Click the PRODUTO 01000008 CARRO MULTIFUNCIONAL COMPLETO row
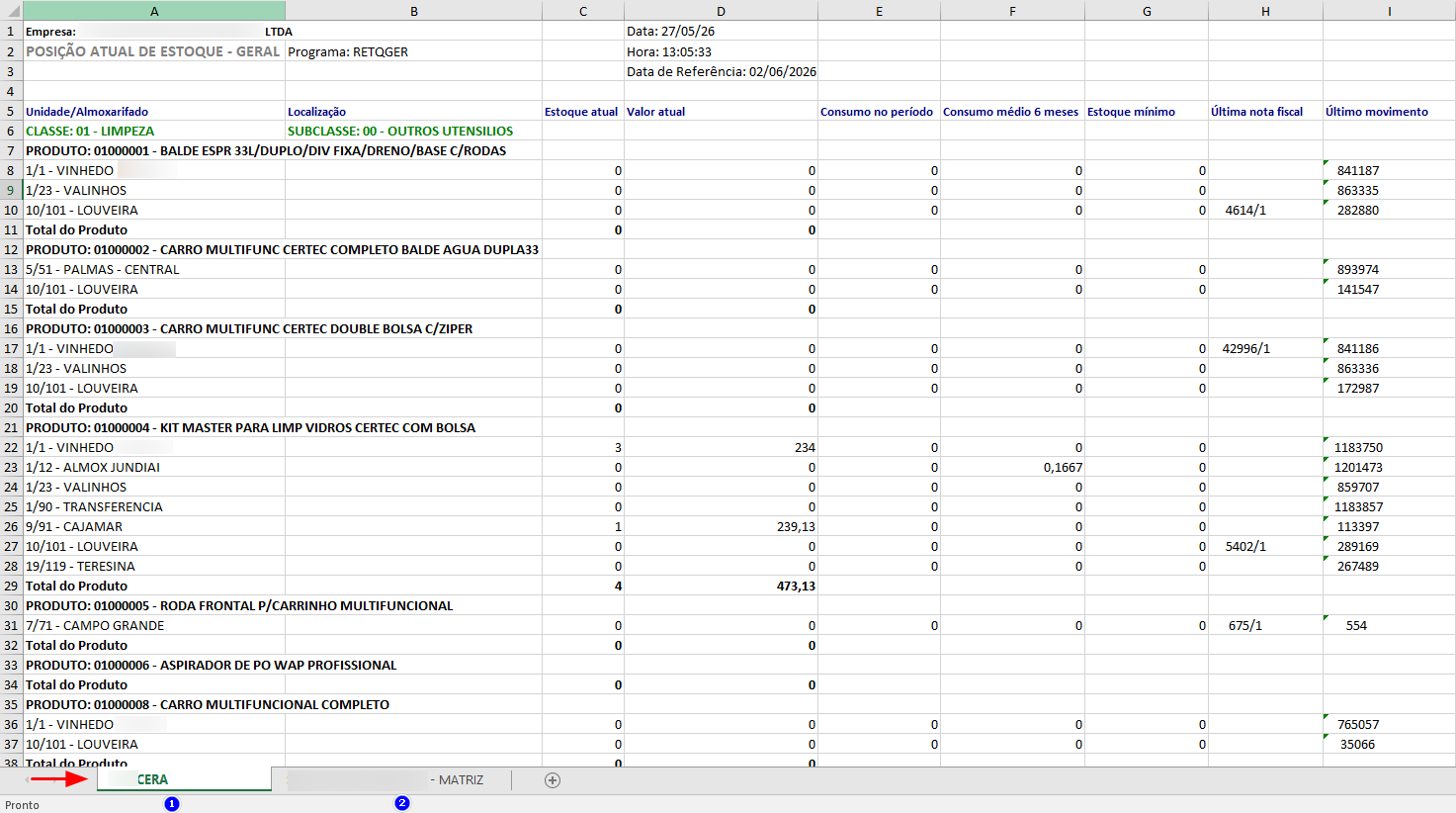The width and height of the screenshot is (1456, 813). pos(208,704)
